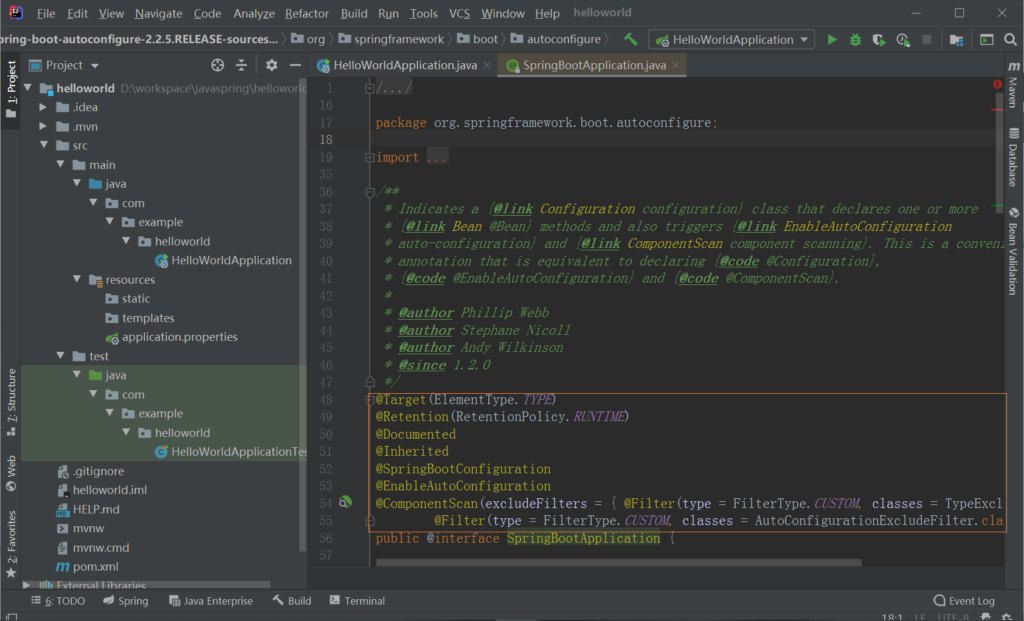The width and height of the screenshot is (1024, 621).
Task: Start debugging with the bug icon
Action: click(x=855, y=40)
